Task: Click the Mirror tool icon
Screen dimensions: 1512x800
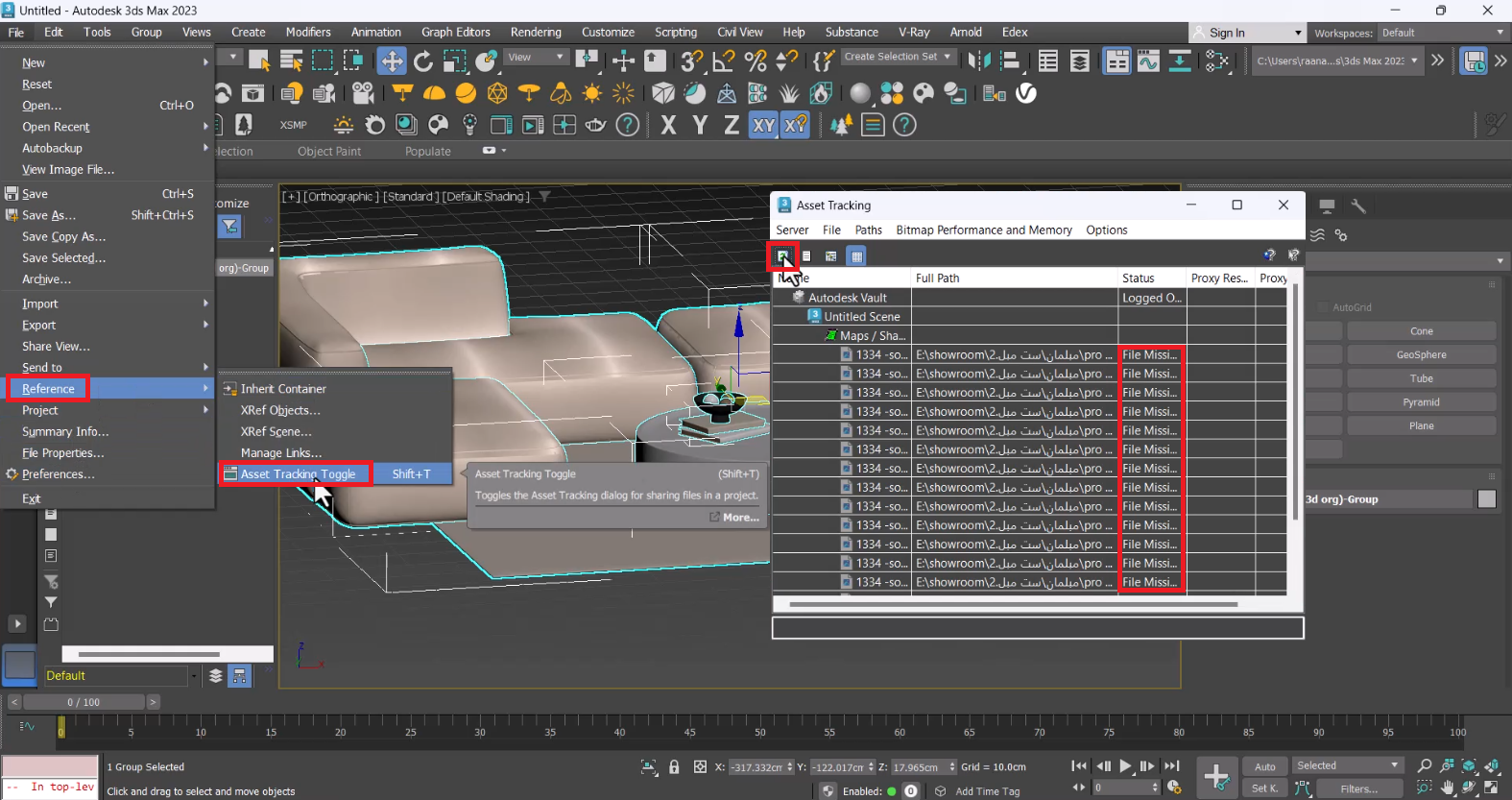Action: 978,61
